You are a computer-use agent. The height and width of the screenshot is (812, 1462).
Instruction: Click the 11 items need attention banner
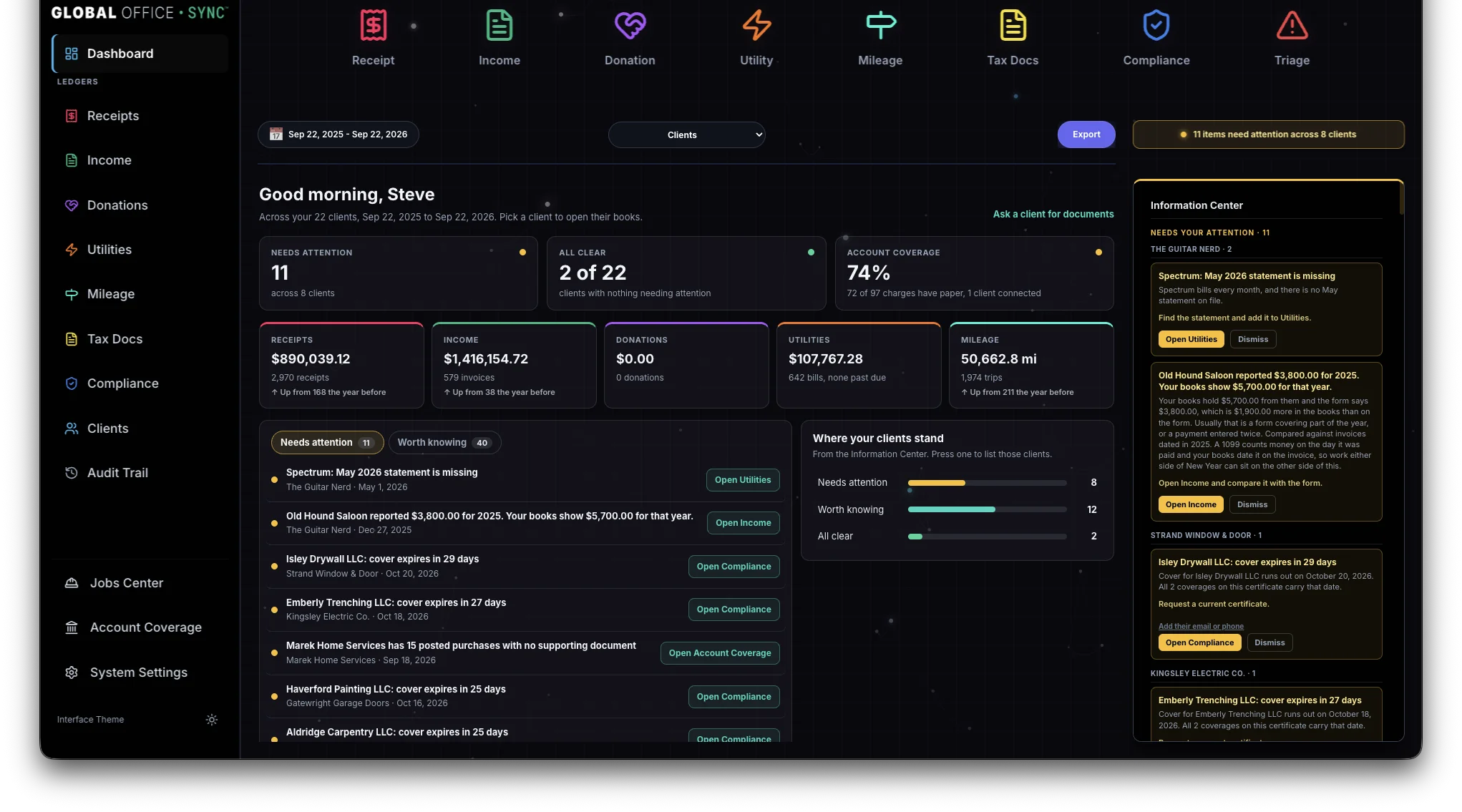click(1268, 134)
